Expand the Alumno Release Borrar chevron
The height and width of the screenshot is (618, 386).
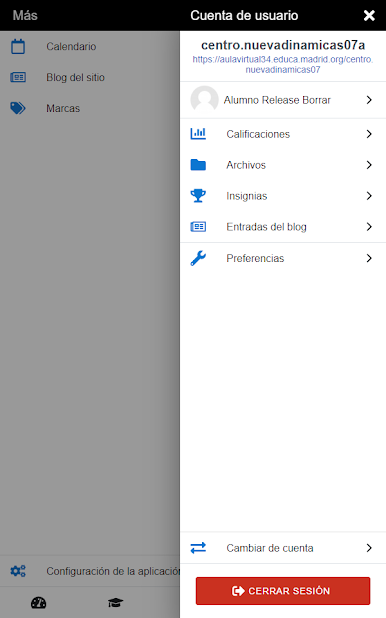(x=369, y=100)
